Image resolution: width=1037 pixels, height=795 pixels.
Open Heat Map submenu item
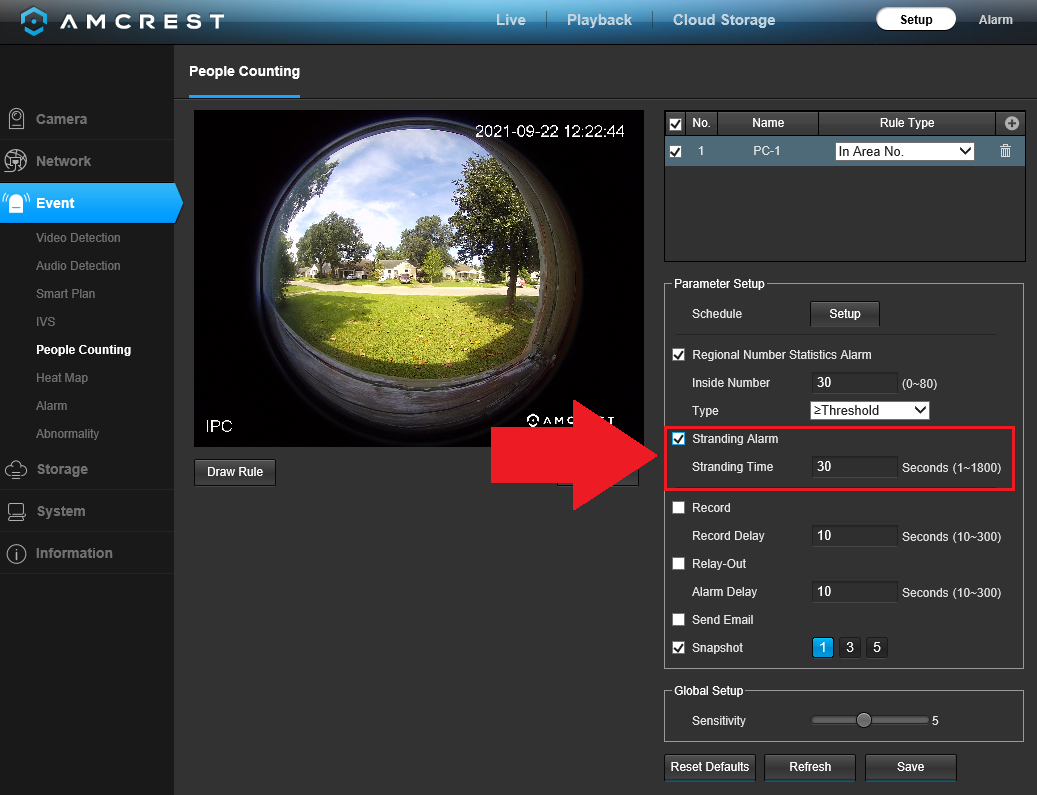[x=62, y=378]
